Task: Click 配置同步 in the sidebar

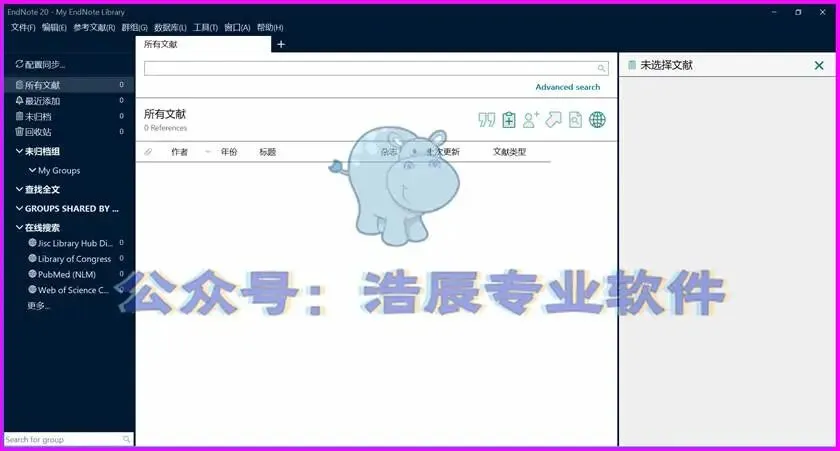Action: [x=45, y=65]
